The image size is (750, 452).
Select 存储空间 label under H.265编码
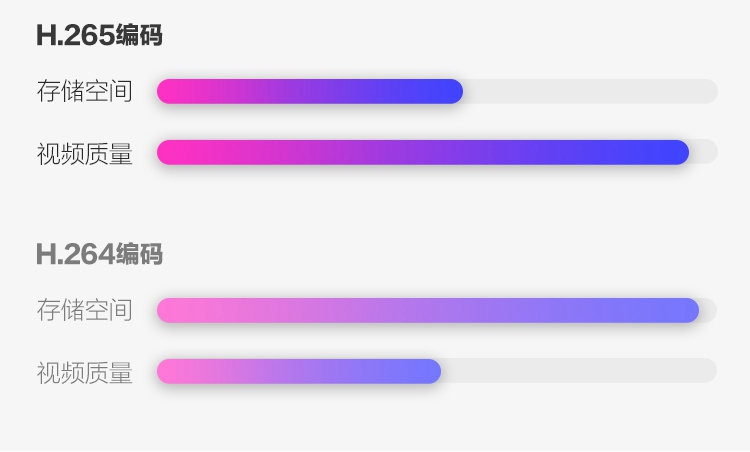click(x=84, y=92)
